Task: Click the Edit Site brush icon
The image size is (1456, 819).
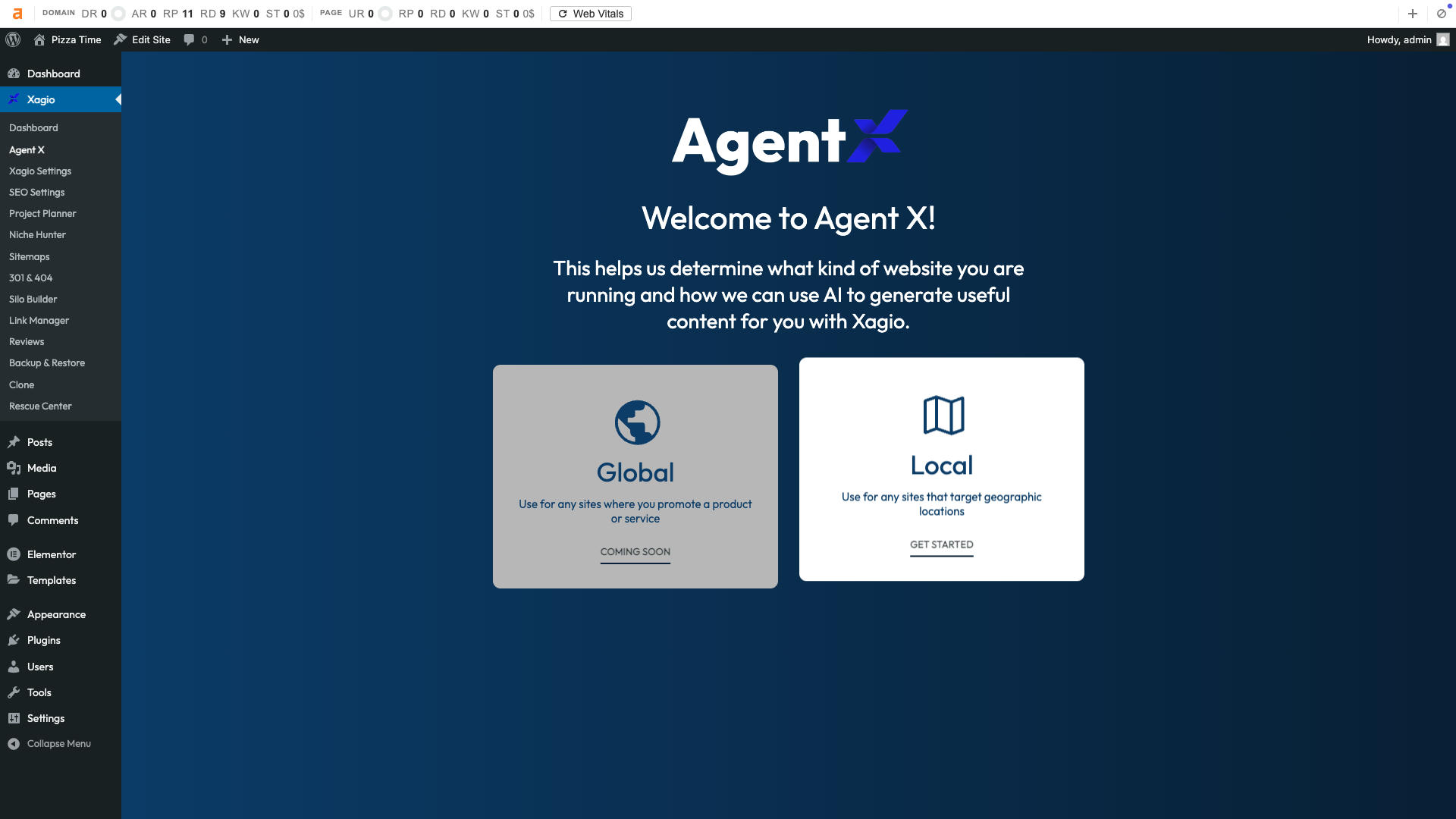Action: click(x=120, y=39)
